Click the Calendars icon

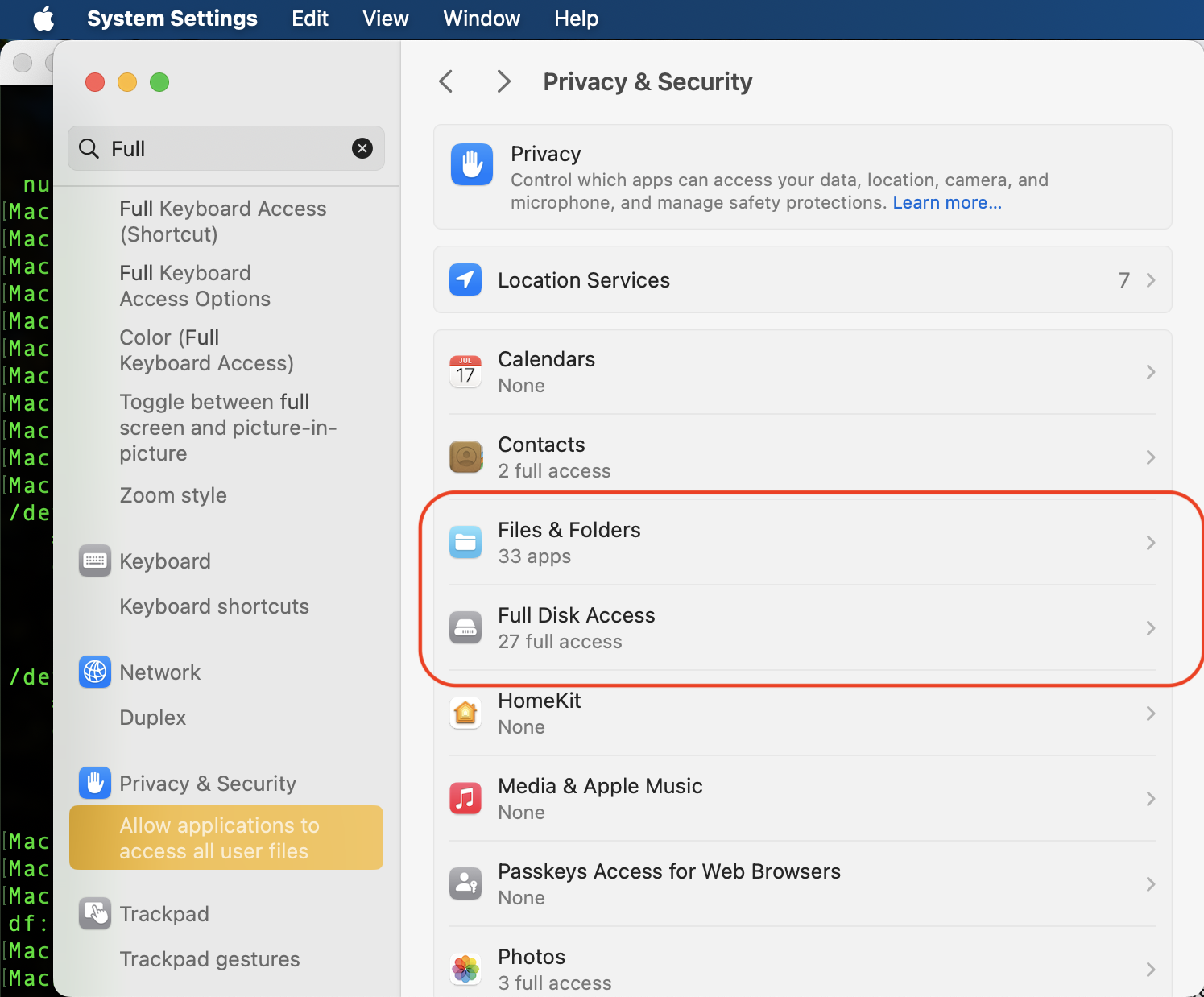[x=465, y=372]
